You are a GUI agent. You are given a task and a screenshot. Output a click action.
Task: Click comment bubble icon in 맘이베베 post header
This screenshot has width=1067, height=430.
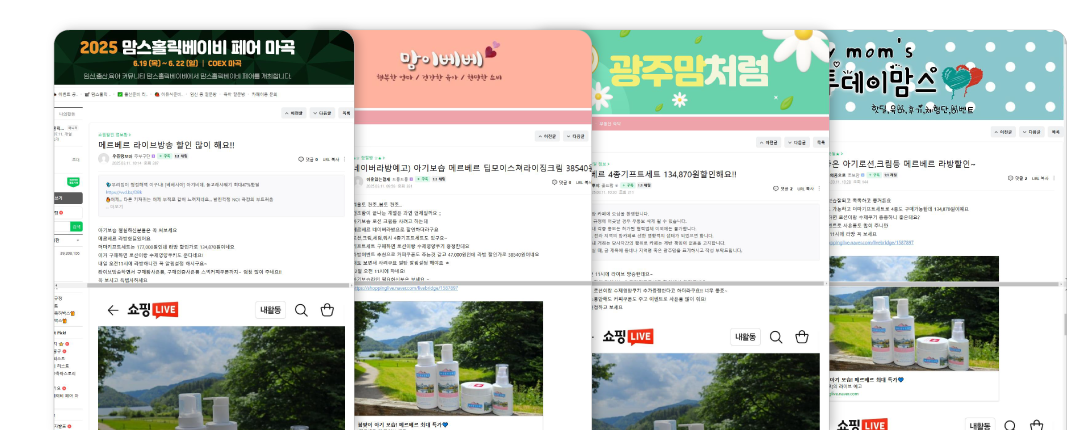pyautogui.click(x=554, y=182)
